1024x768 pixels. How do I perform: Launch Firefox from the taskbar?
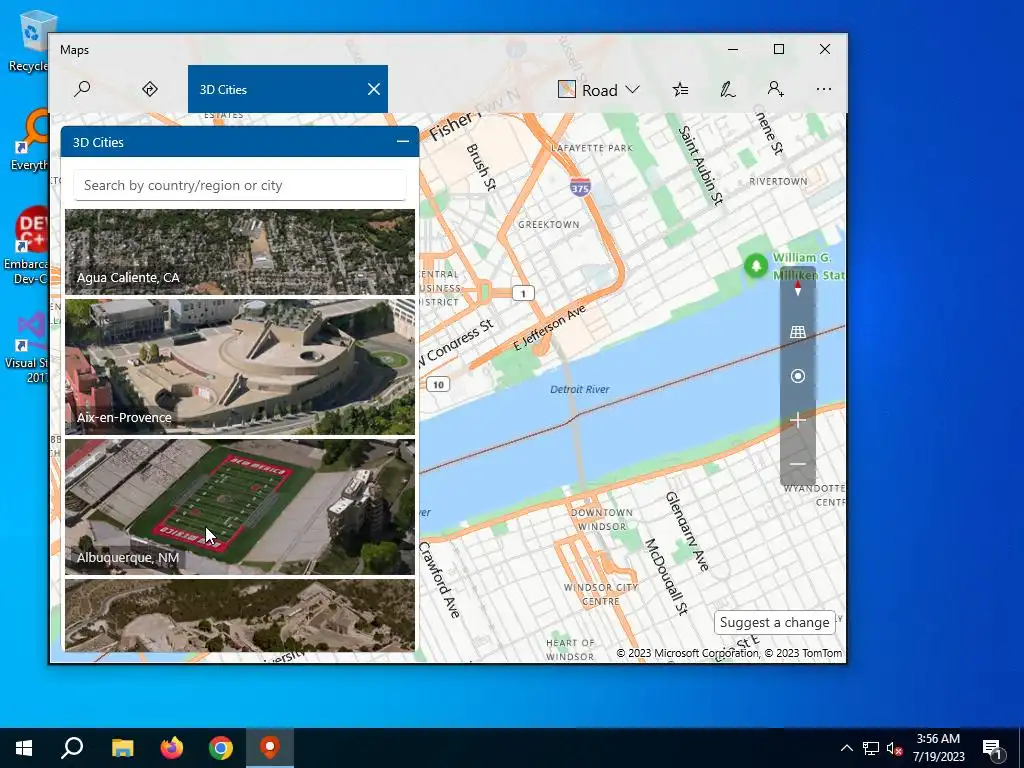point(172,748)
